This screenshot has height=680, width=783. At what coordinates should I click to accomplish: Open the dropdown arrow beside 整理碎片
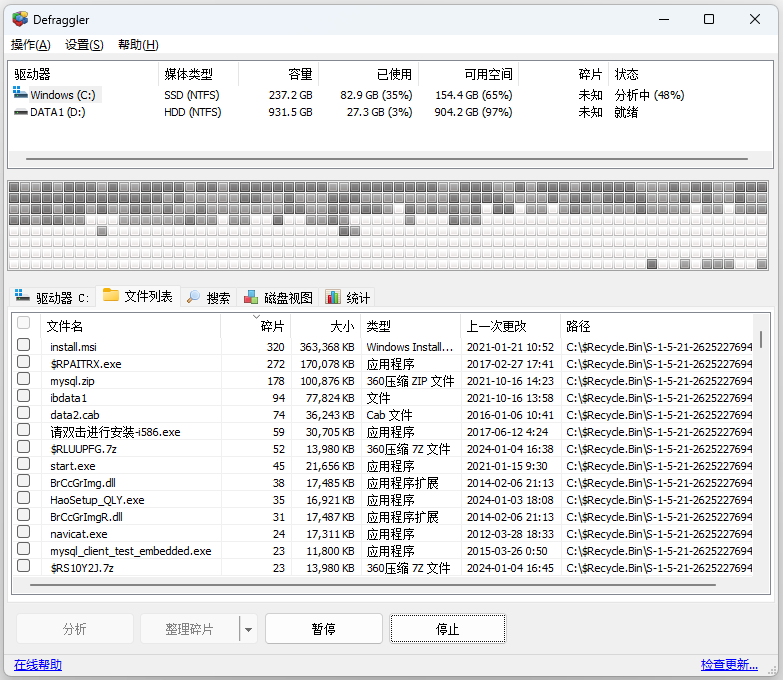click(248, 630)
